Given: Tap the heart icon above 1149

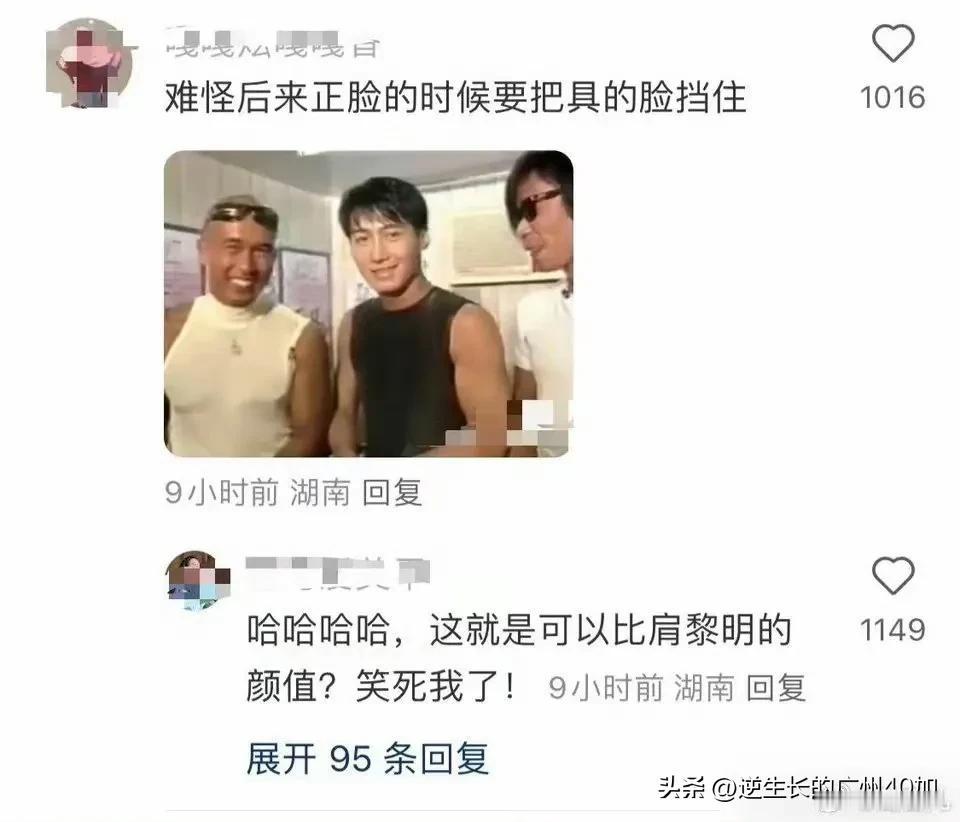Looking at the screenshot, I should pyautogui.click(x=893, y=575).
